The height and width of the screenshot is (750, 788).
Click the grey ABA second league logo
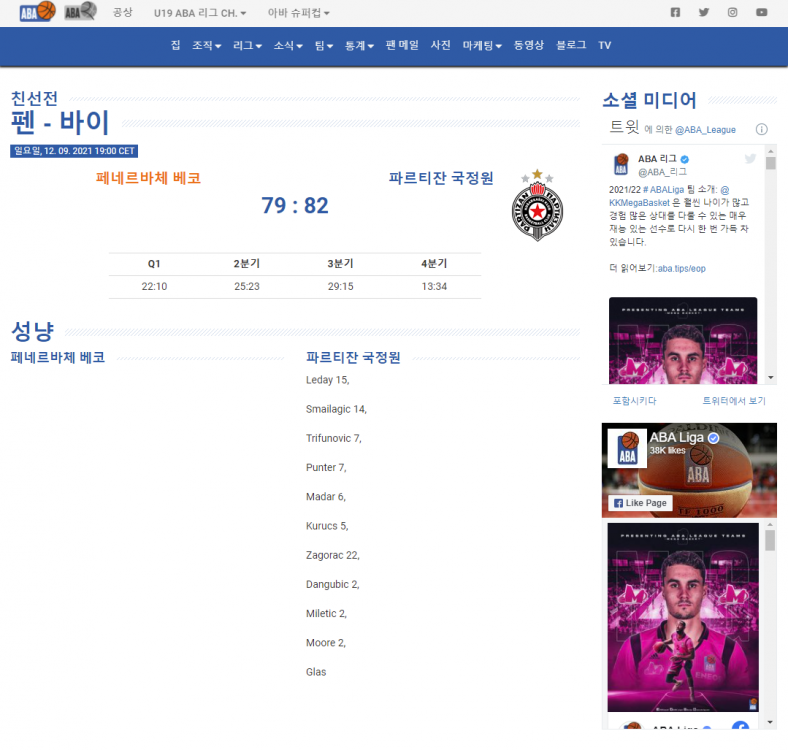[x=80, y=11]
